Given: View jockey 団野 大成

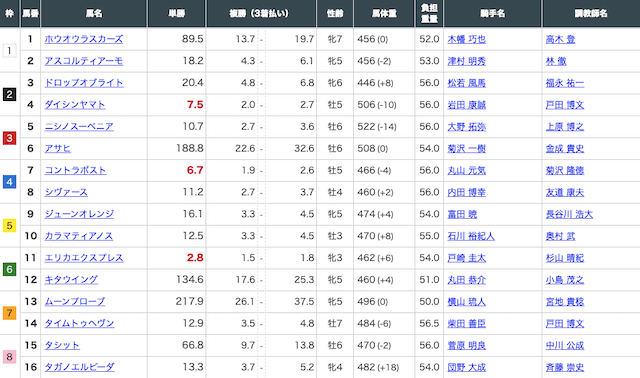Looking at the screenshot, I should coord(467,367).
